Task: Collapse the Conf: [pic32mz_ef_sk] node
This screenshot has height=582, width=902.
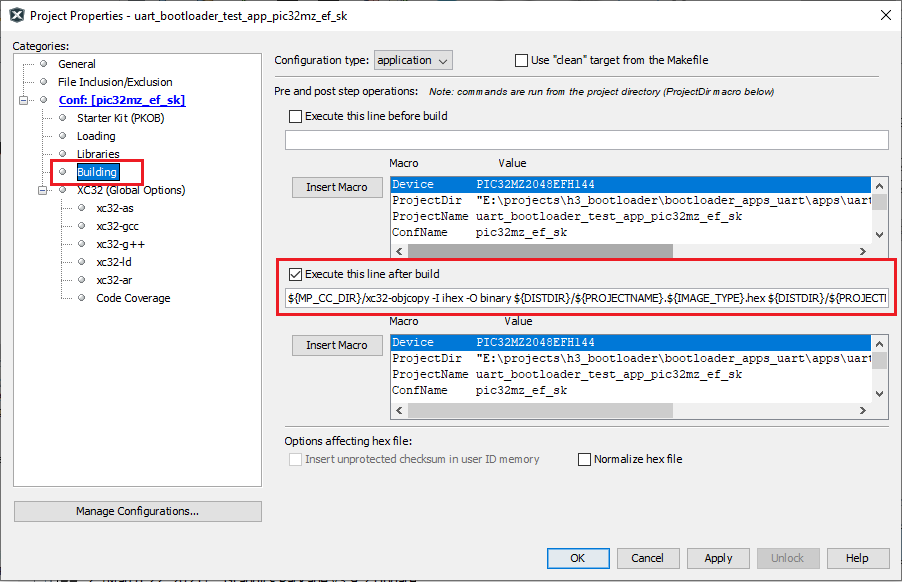Action: (x=23, y=99)
